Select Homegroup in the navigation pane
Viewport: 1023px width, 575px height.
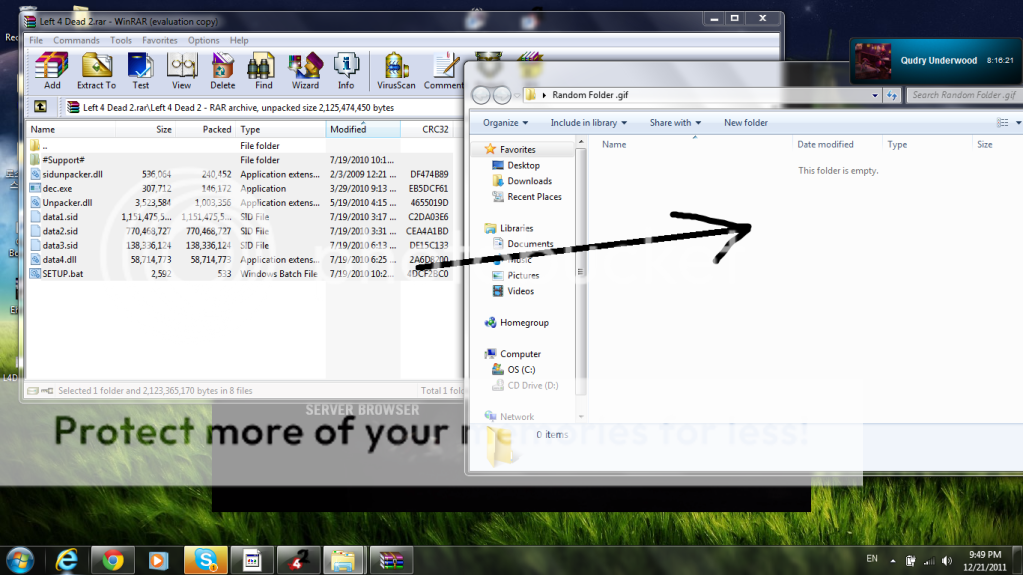point(524,322)
